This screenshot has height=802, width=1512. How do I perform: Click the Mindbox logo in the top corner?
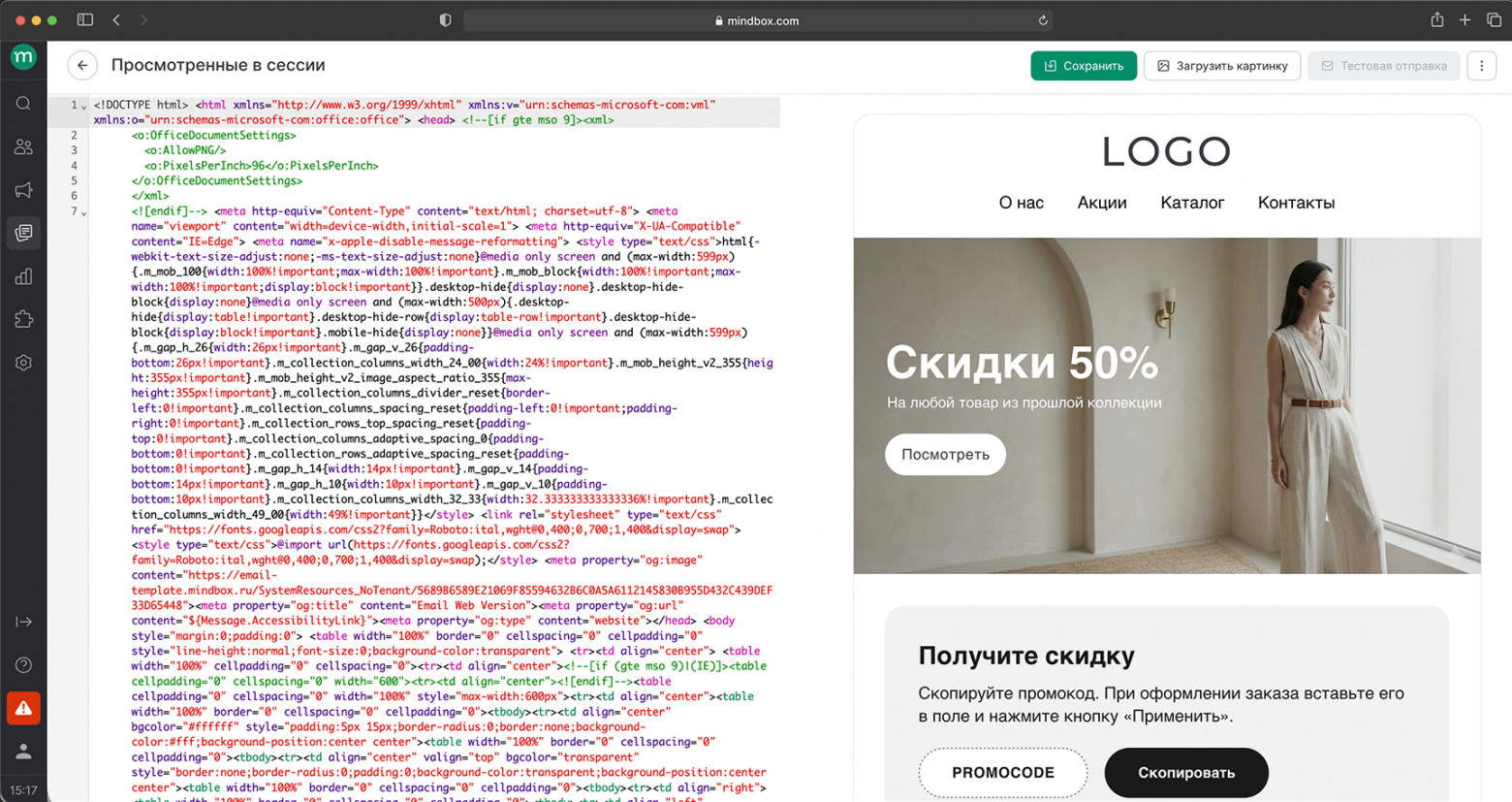coord(23,58)
